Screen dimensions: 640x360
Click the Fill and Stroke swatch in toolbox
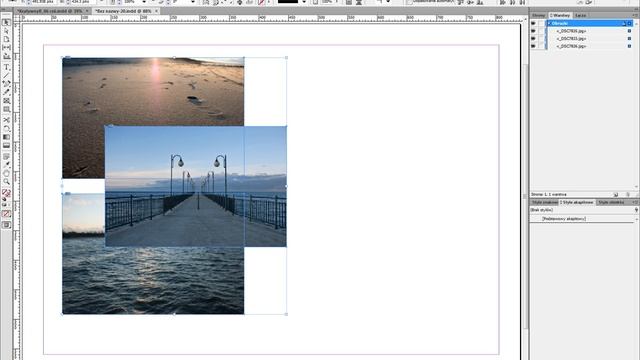(6, 193)
